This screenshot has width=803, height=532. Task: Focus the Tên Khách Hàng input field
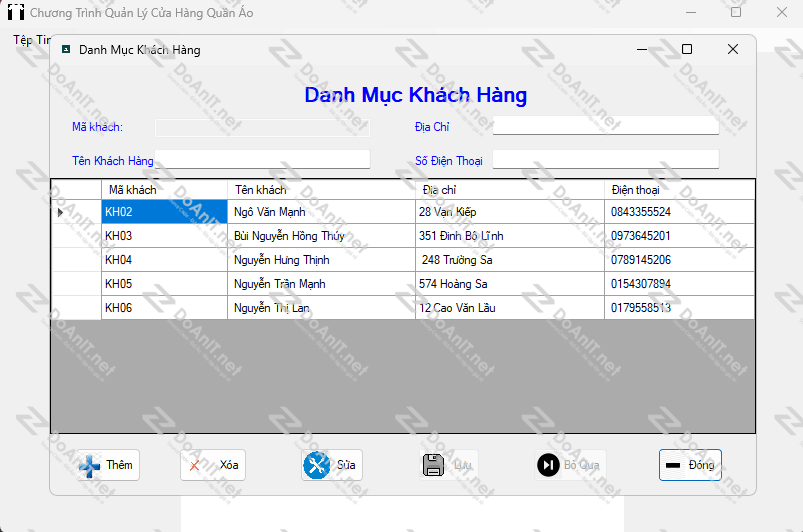pos(262,159)
